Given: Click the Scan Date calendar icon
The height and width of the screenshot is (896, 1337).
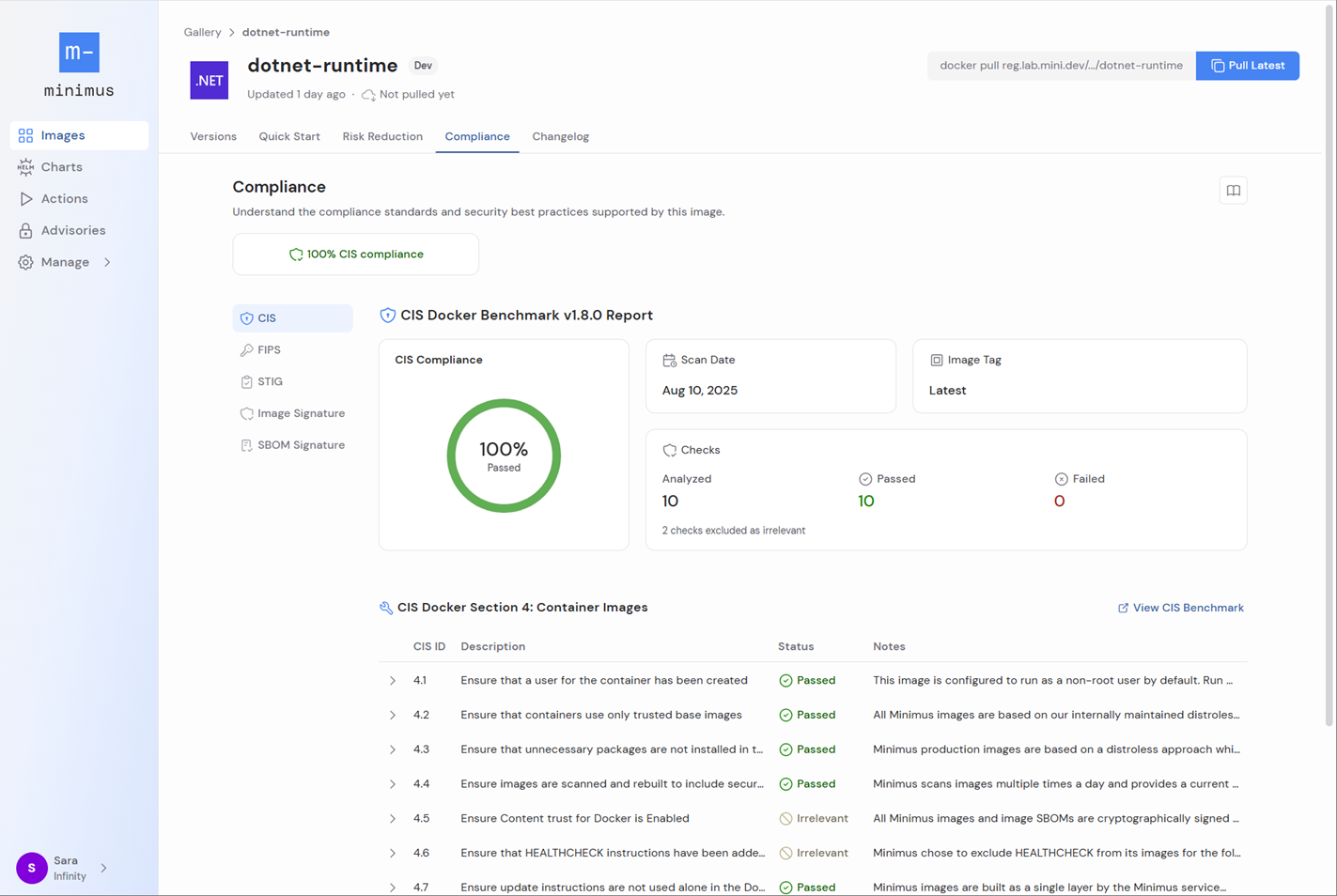Looking at the screenshot, I should [x=669, y=360].
